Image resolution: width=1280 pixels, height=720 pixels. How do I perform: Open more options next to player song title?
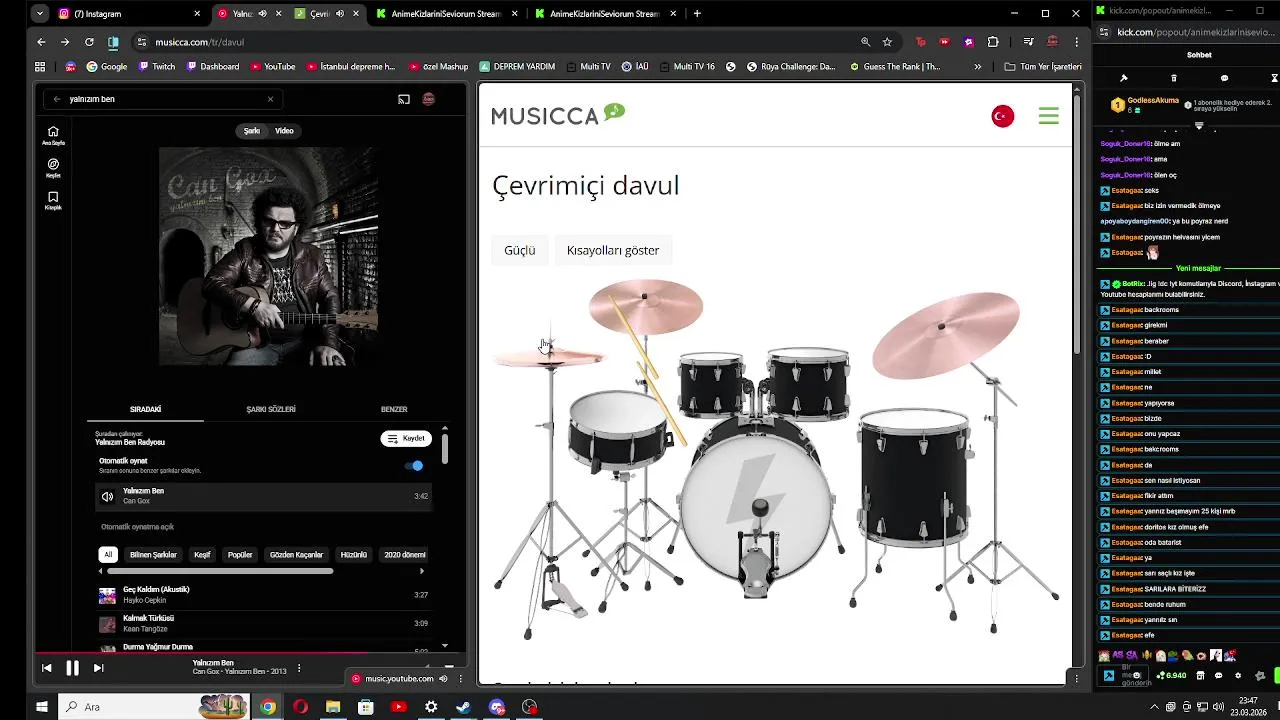[x=298, y=668]
